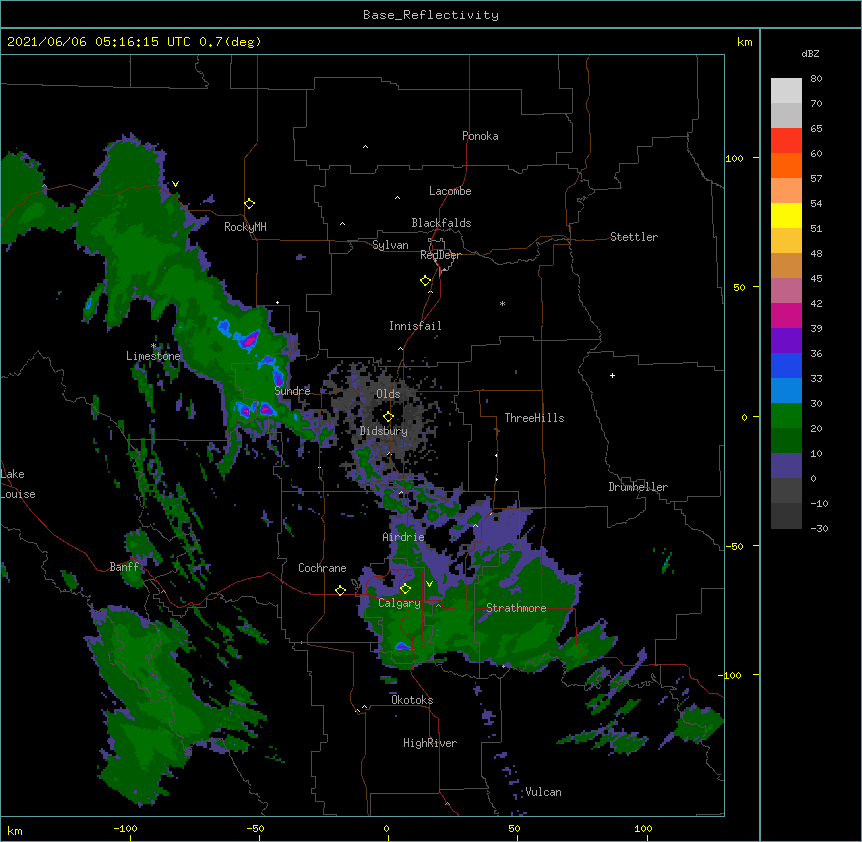Select the peach 54-57 dBZ legend swatch

(786, 191)
